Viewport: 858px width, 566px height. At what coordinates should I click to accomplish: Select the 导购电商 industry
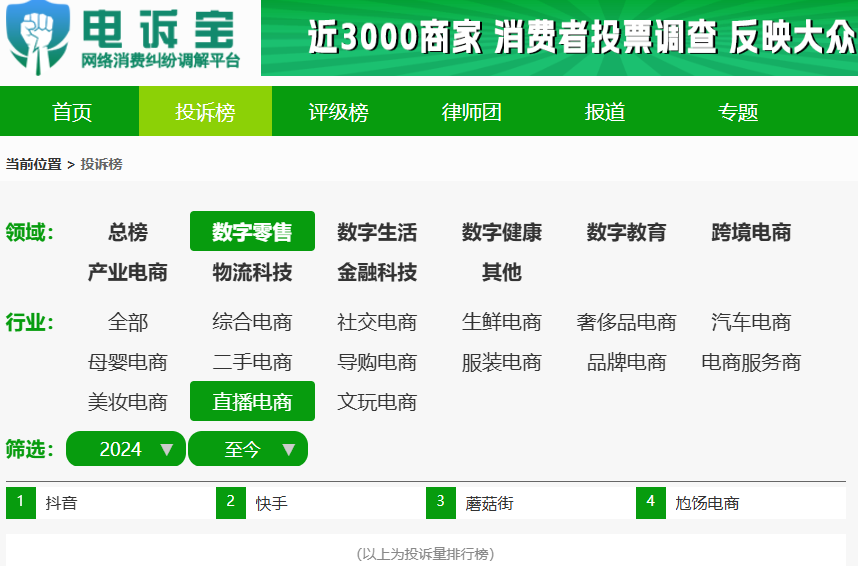[377, 362]
